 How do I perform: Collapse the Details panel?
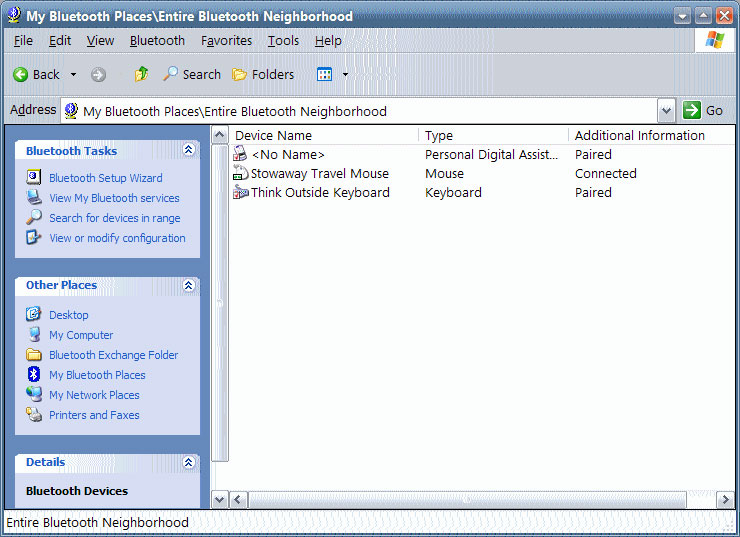click(188, 462)
